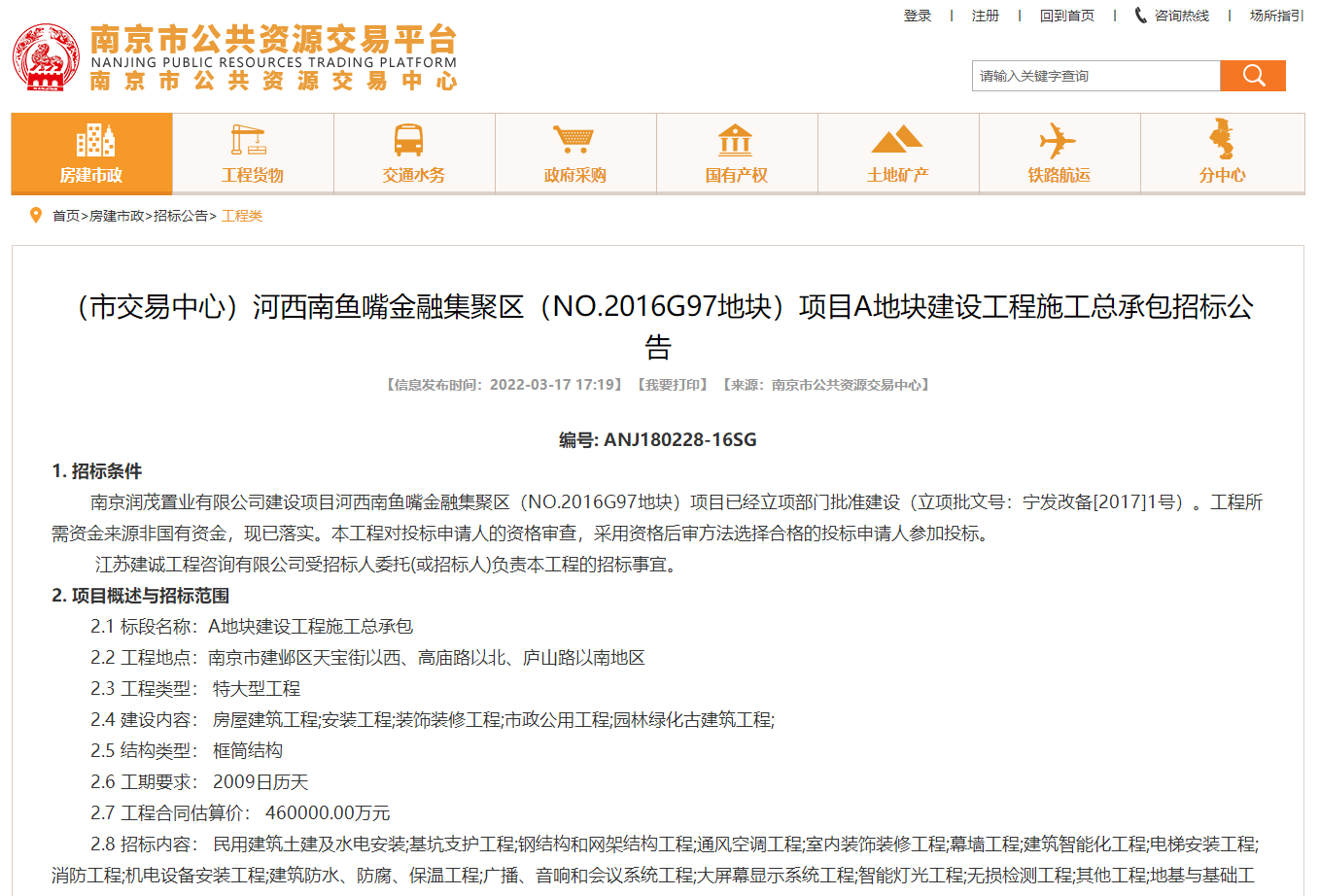Open the 场所指引 venue guide link
The height and width of the screenshot is (896, 1320).
[1276, 16]
